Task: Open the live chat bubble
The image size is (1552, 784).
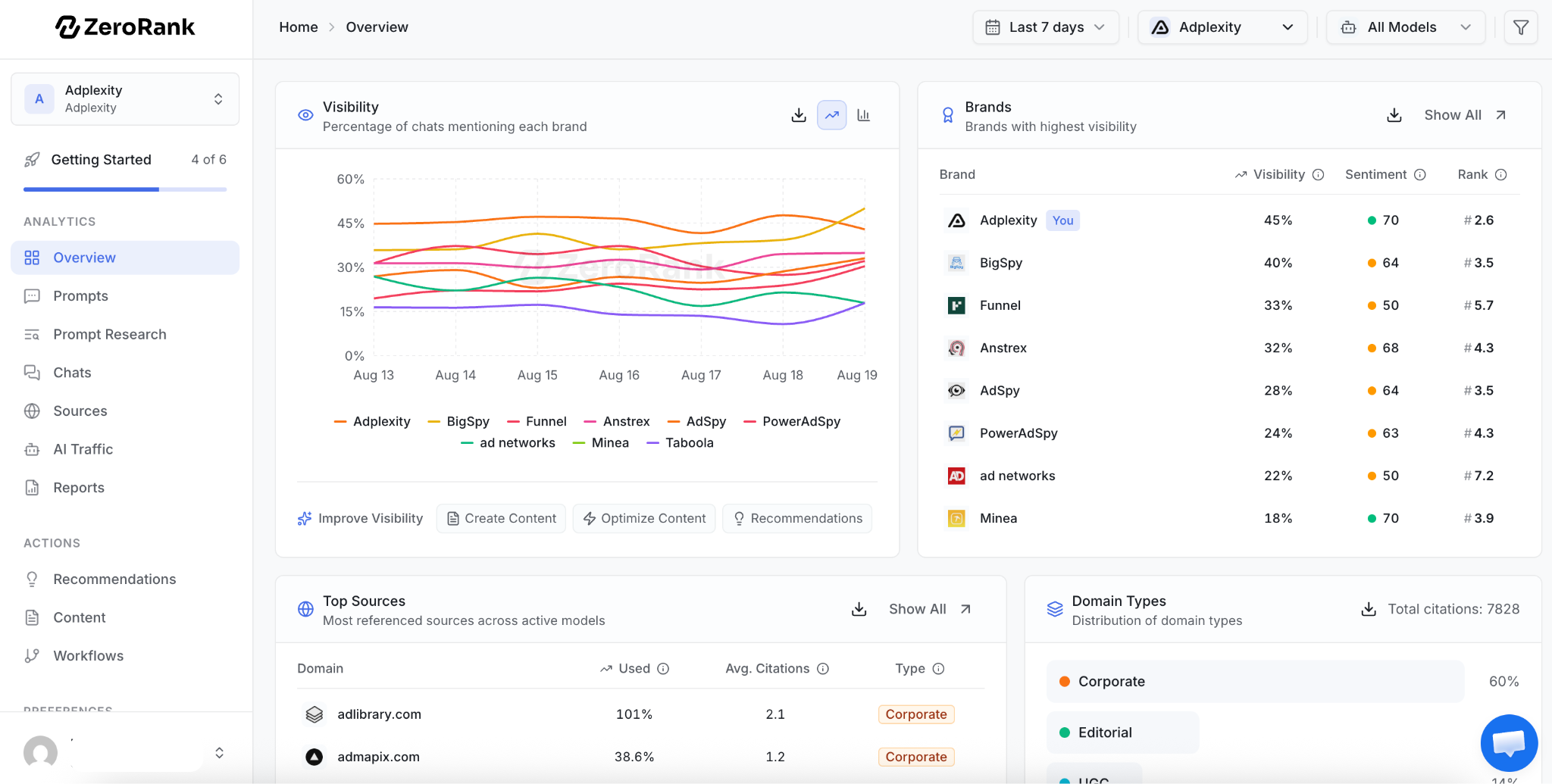Action: pyautogui.click(x=1509, y=743)
